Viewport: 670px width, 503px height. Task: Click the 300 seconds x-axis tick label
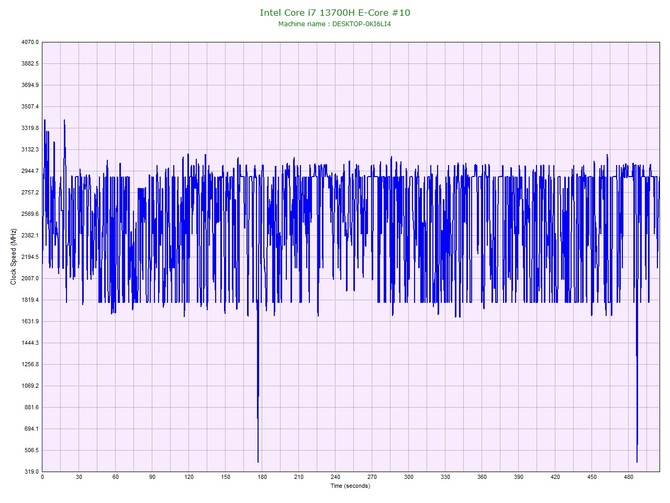409,477
